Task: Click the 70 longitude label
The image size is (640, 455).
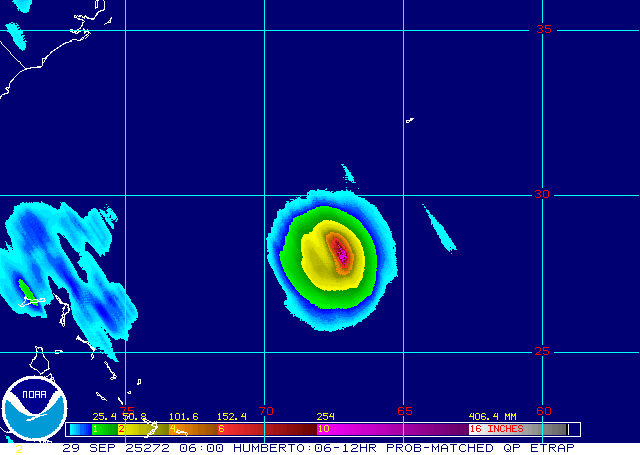Action: pyautogui.click(x=265, y=410)
